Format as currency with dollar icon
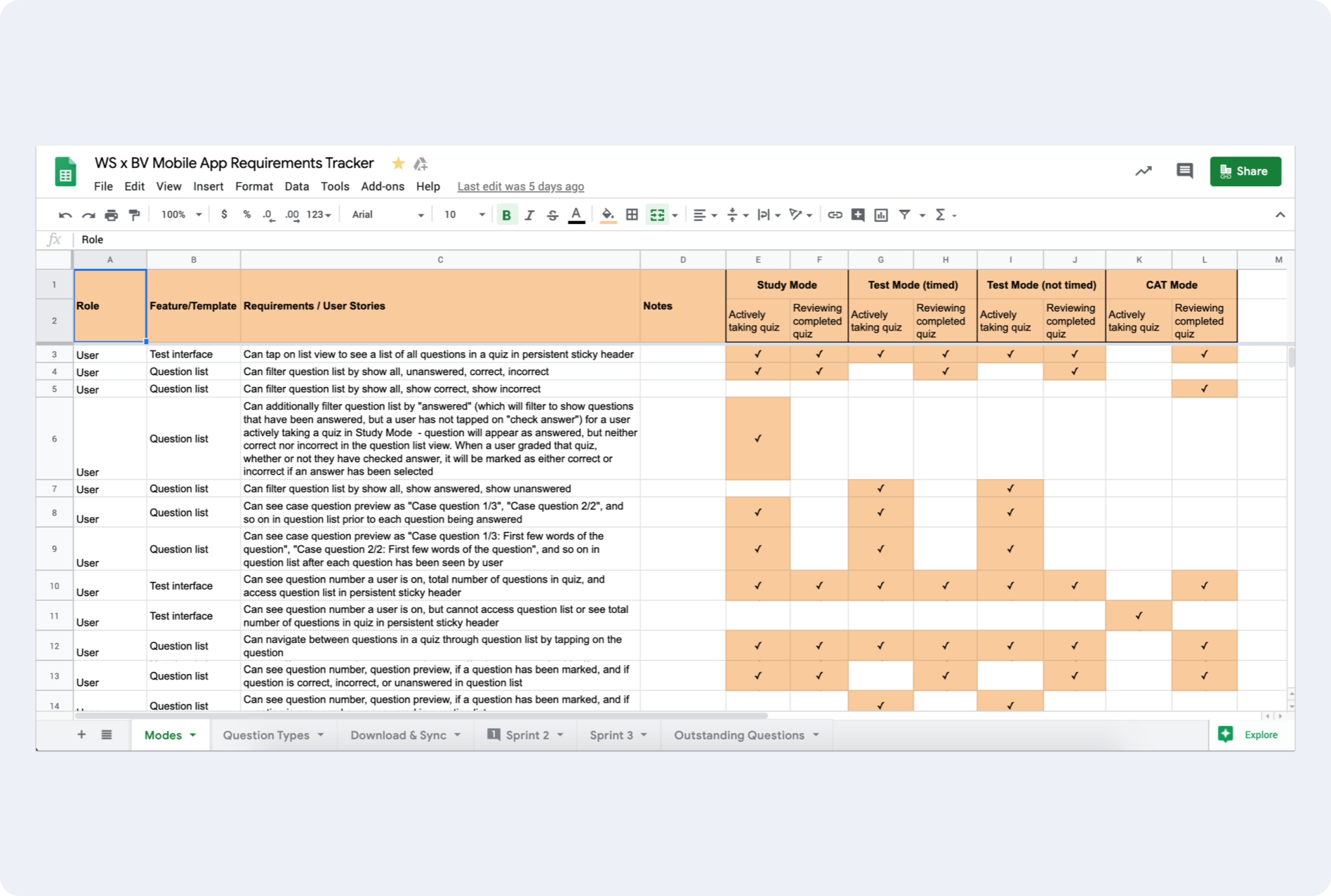 [x=224, y=214]
